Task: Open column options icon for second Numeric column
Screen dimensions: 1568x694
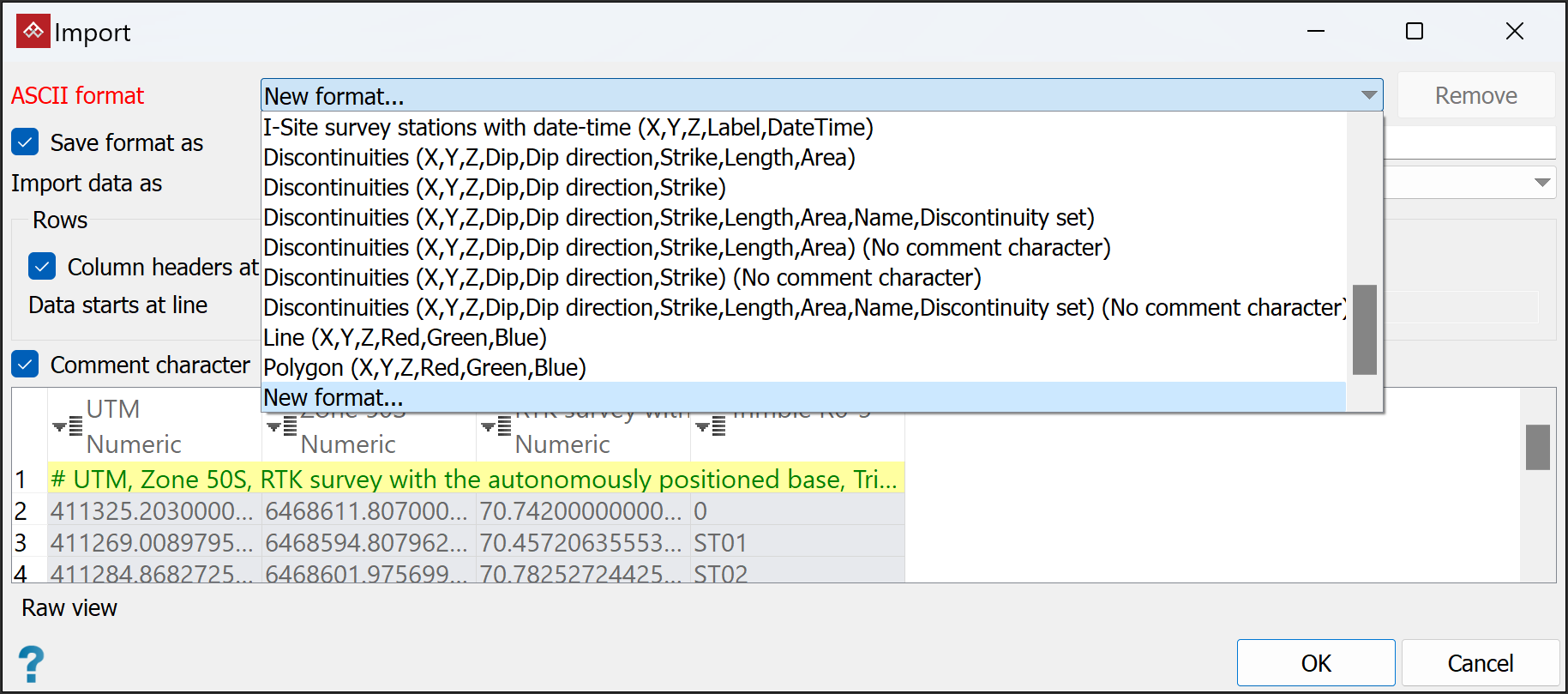Action: click(x=282, y=425)
